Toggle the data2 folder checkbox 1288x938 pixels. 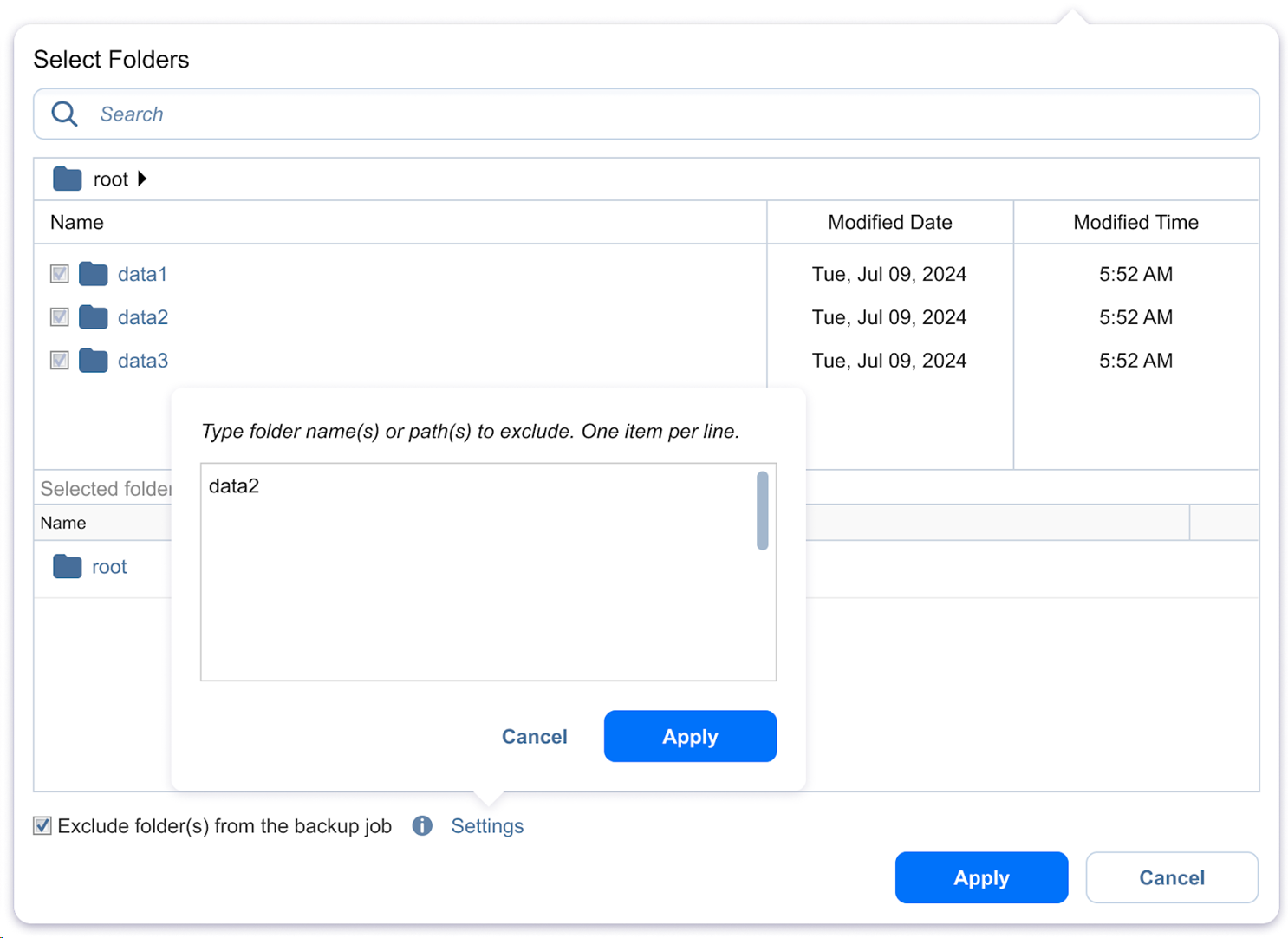pos(59,317)
